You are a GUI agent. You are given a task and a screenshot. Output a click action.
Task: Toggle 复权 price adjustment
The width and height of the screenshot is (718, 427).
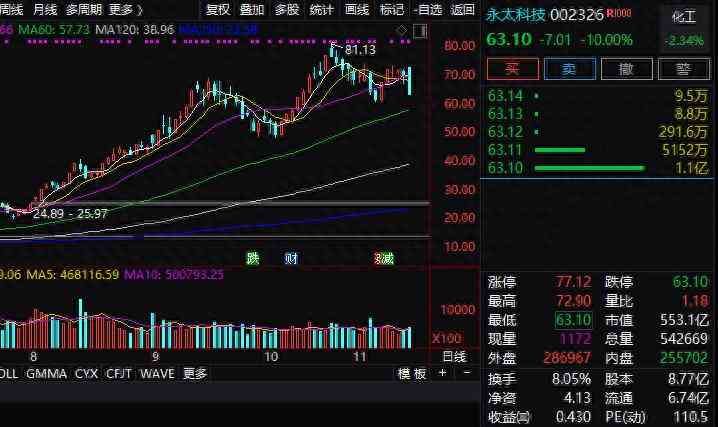pos(218,10)
